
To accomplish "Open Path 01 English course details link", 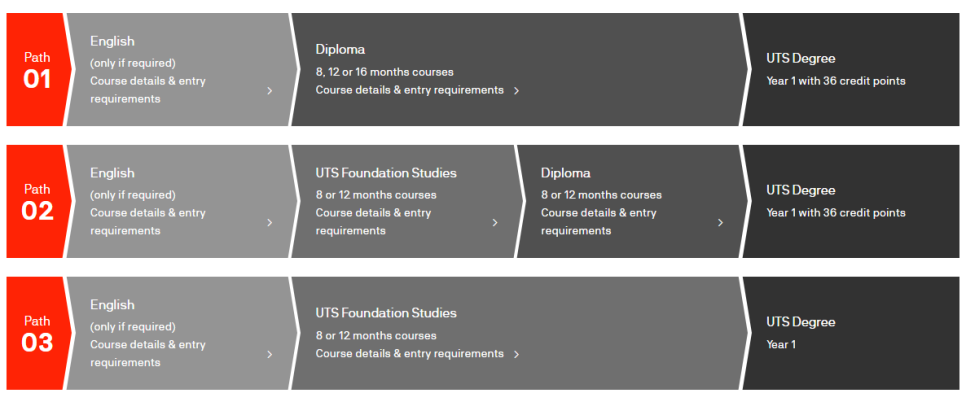I will [x=148, y=90].
